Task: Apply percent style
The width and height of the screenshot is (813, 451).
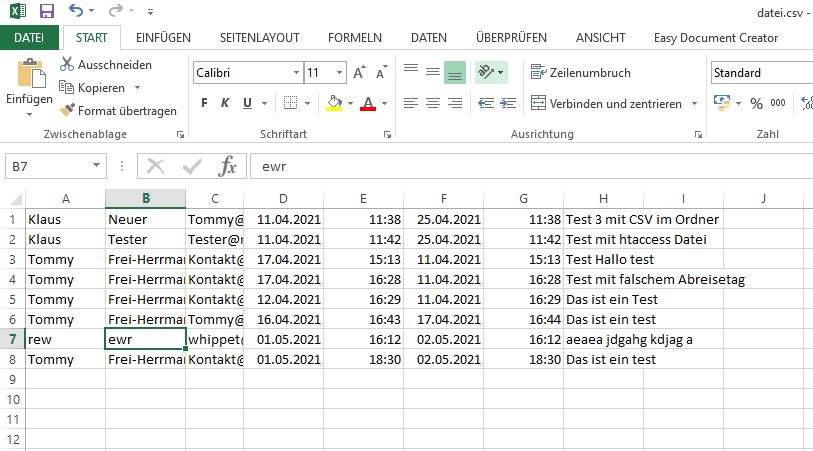Action: [x=756, y=103]
